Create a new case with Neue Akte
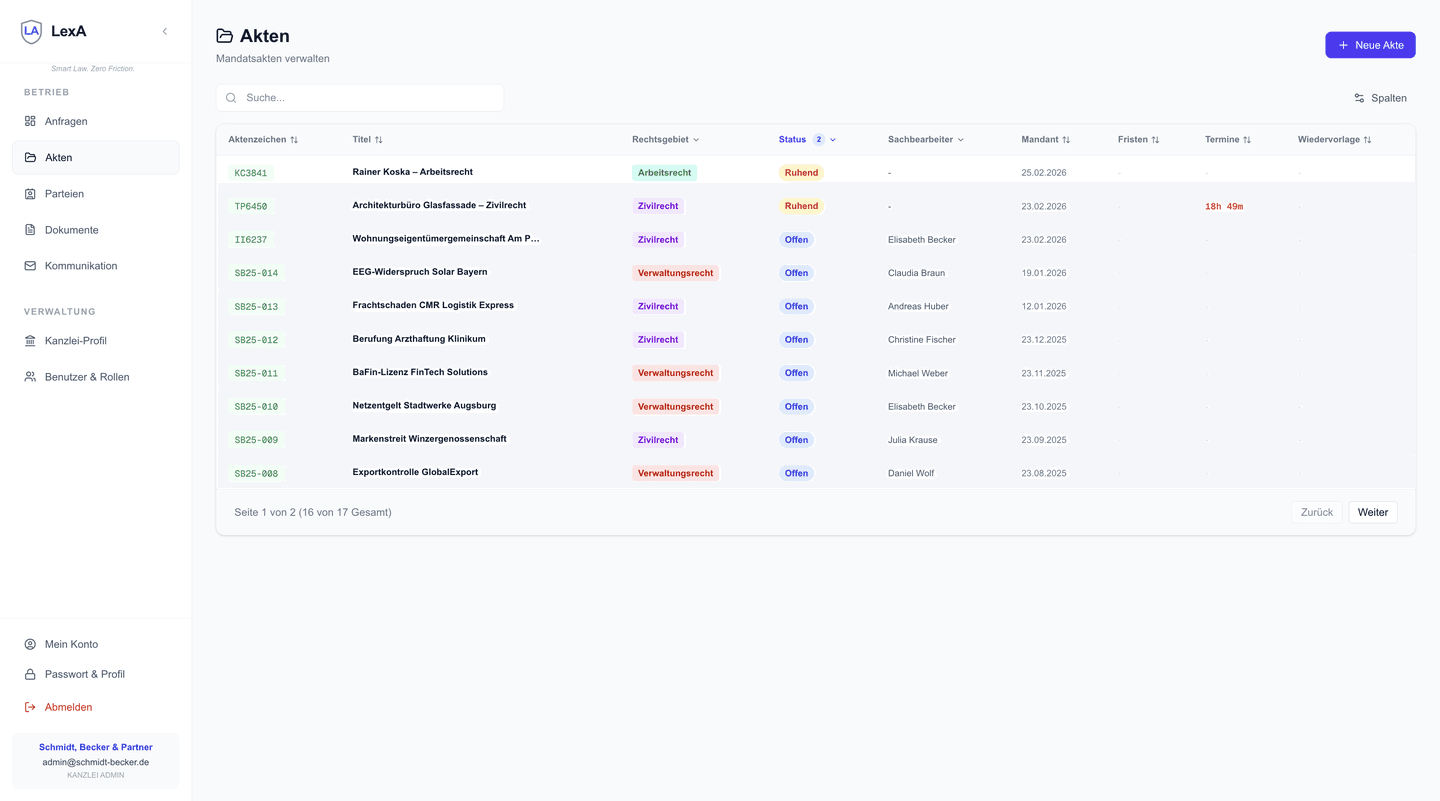 [x=1370, y=44]
